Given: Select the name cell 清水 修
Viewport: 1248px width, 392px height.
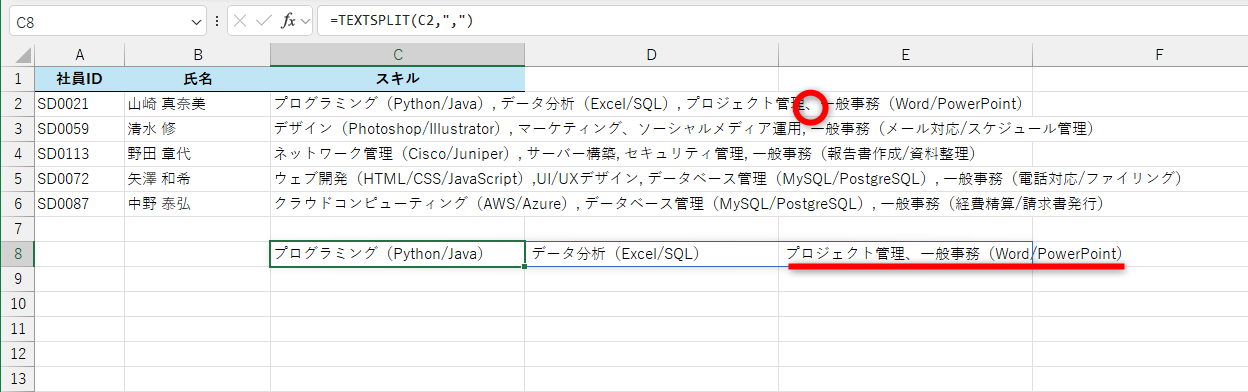Looking at the screenshot, I should point(197,129).
